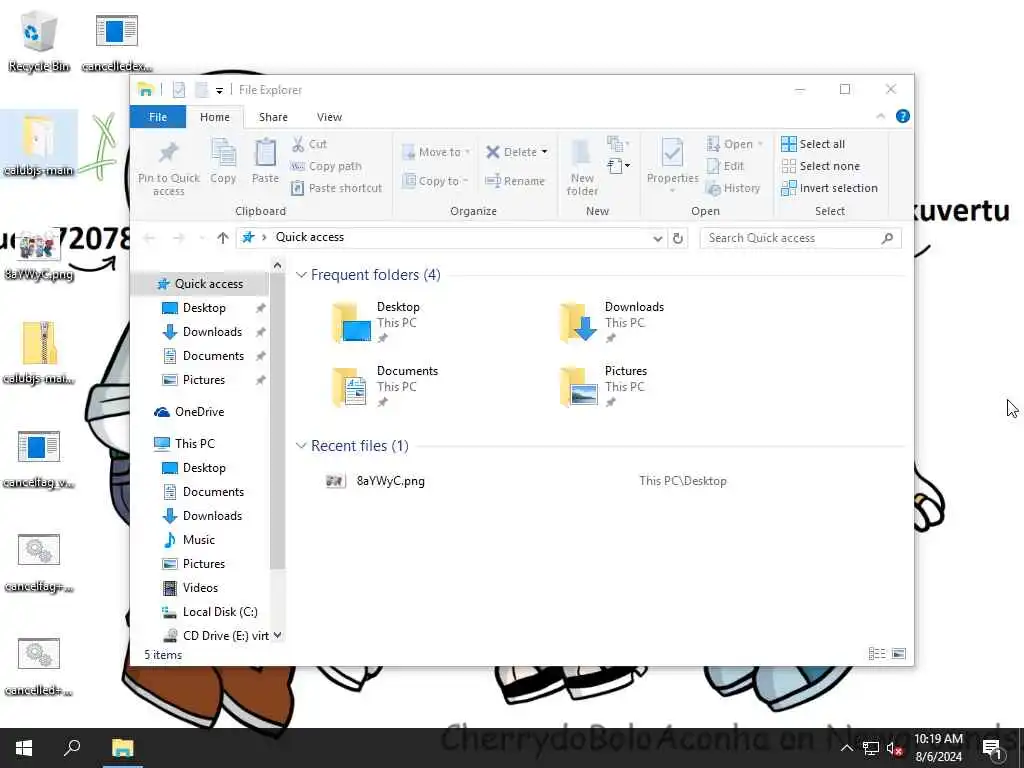1024x768 pixels.
Task: Select Quick access in navigation pane
Action: 201,283
